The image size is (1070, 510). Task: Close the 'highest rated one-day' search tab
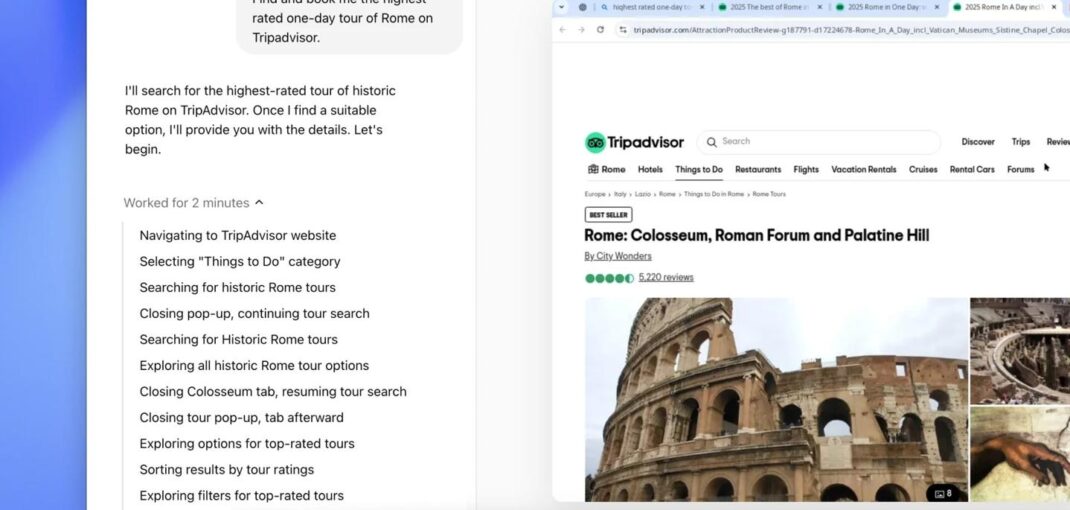702,7
